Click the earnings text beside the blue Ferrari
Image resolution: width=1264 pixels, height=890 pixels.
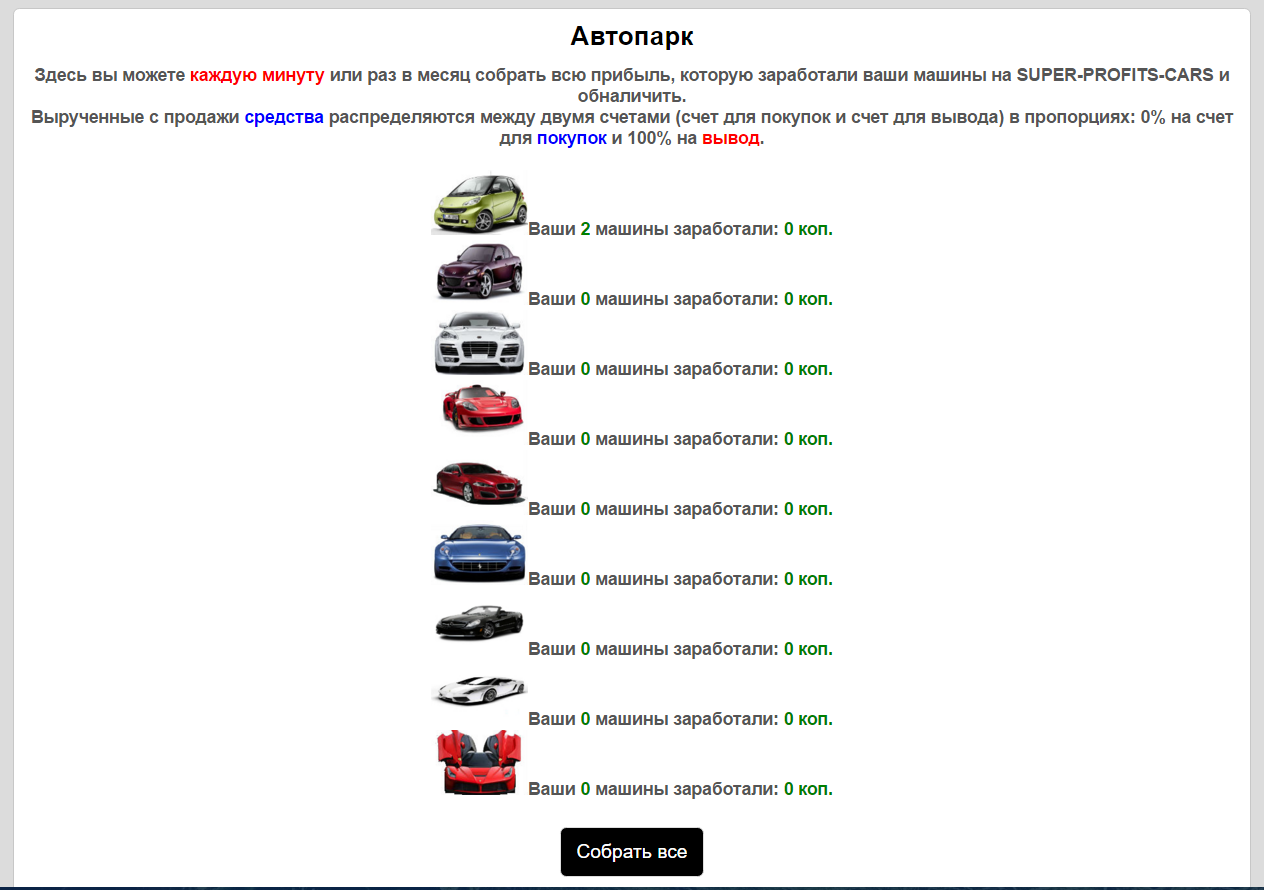(680, 579)
